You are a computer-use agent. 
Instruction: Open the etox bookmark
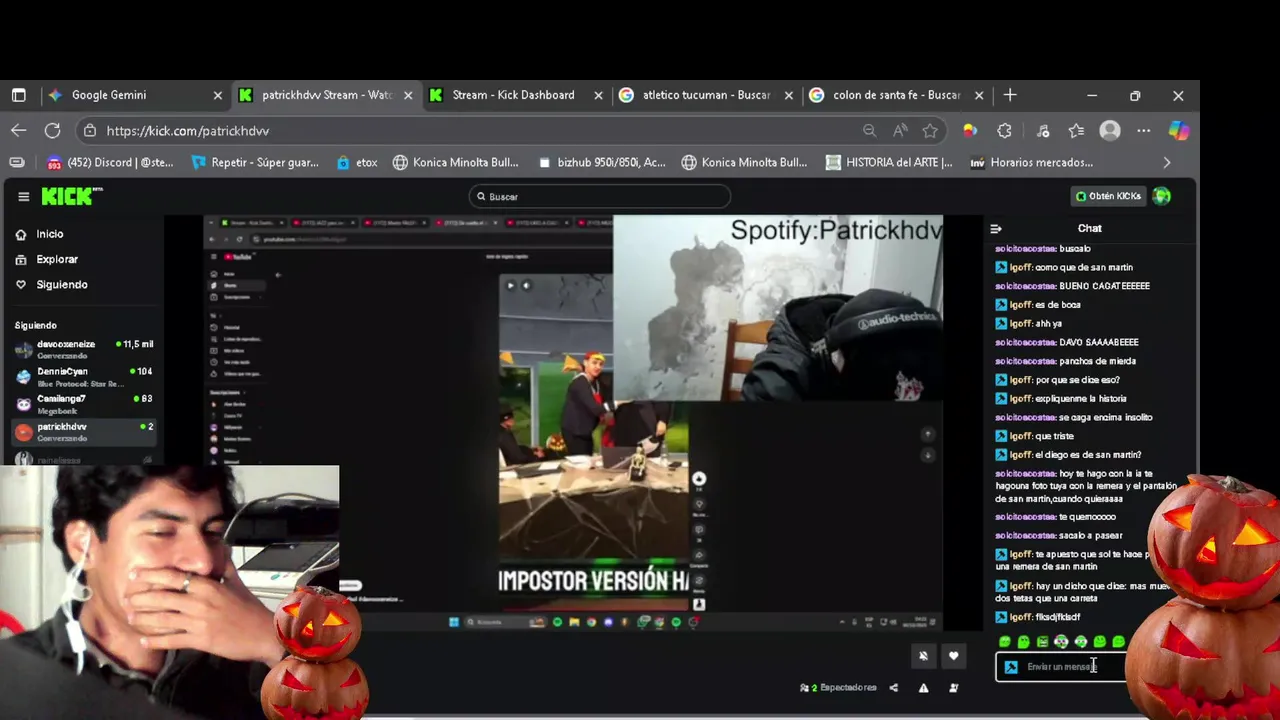[x=357, y=162]
